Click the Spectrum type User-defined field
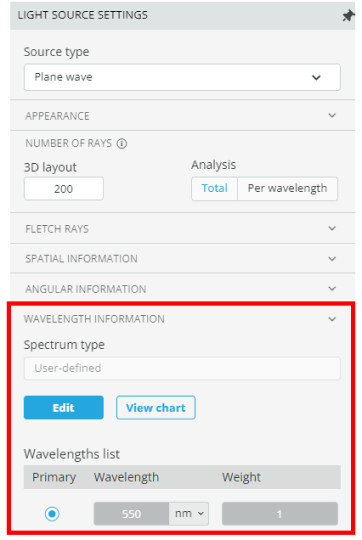Screen dimensions: 362x540 [x=182, y=368]
